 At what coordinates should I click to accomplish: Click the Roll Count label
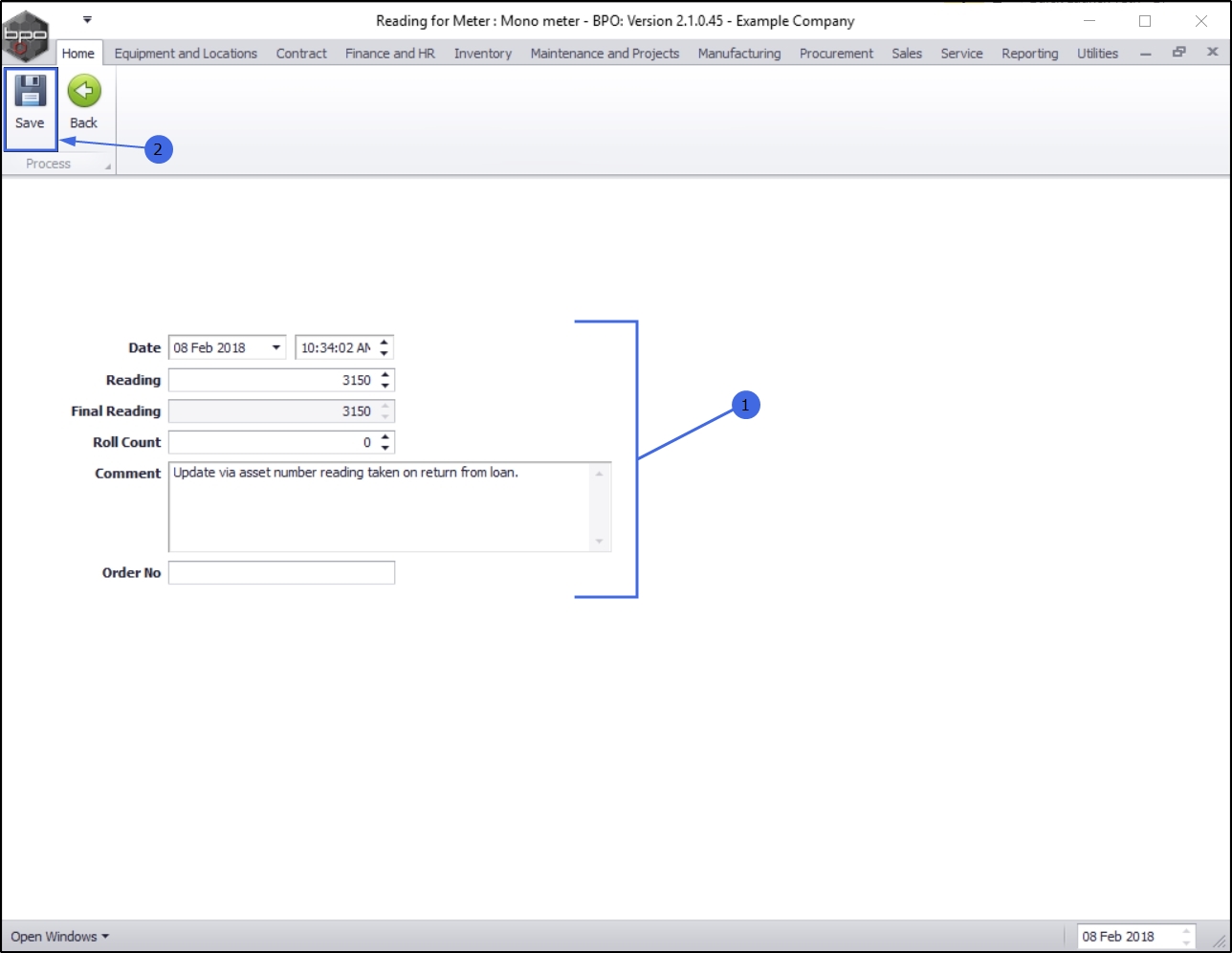tap(127, 442)
